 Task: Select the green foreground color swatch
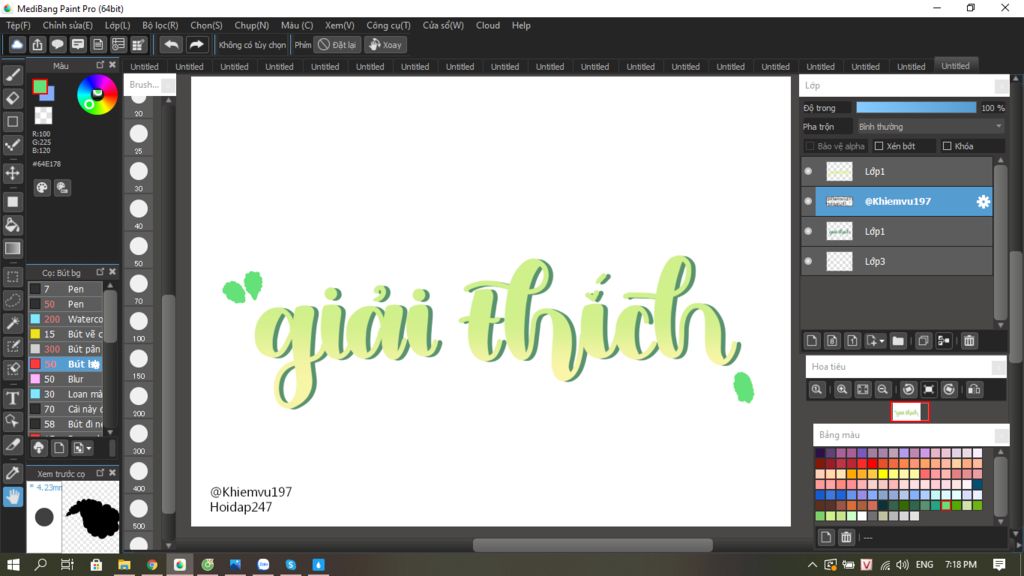(40, 86)
